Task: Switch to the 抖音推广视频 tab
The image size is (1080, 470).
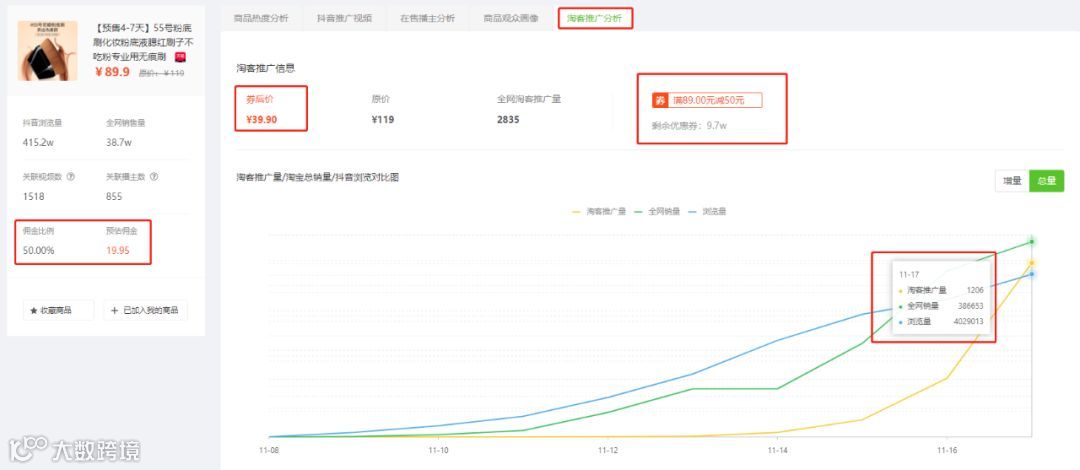Action: (344, 19)
